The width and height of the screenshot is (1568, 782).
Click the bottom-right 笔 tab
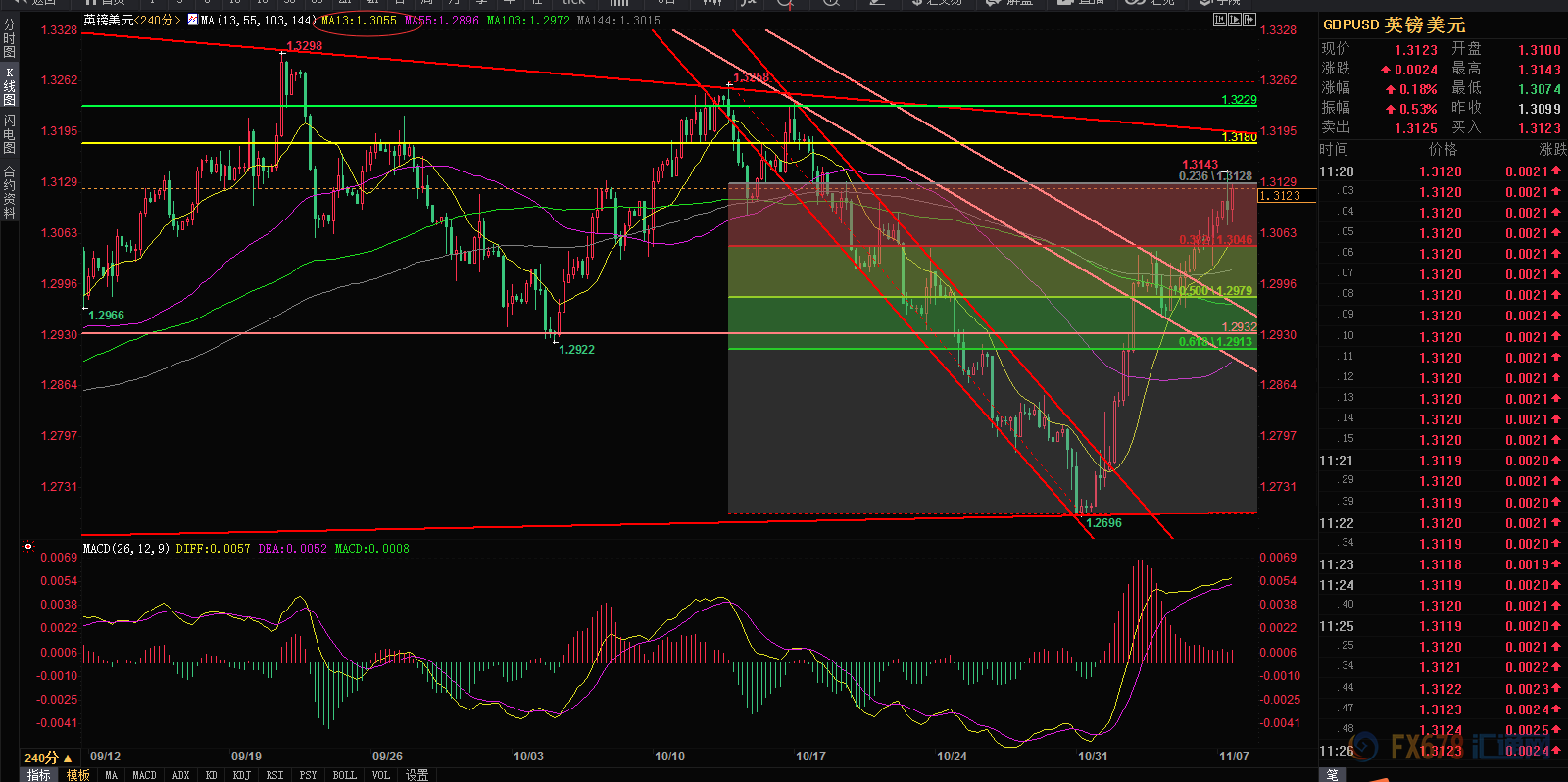[1332, 775]
